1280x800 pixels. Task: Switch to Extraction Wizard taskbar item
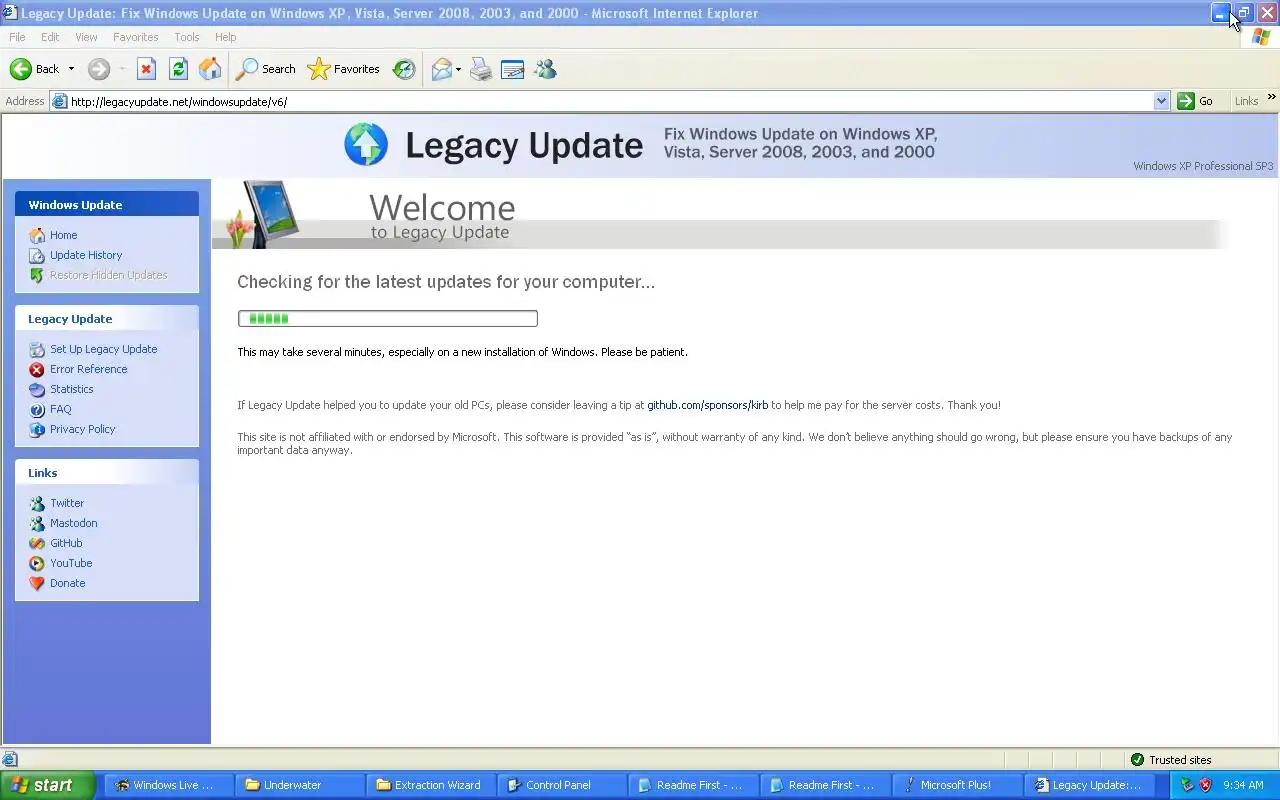(432, 785)
